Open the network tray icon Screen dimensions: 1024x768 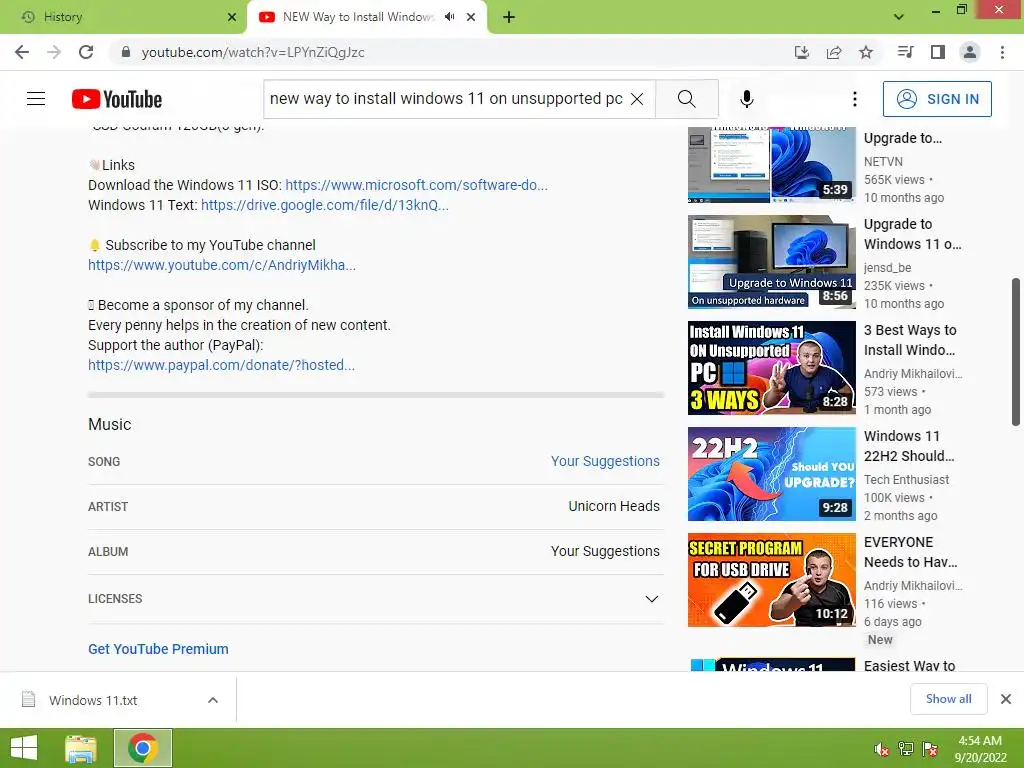tap(906, 749)
